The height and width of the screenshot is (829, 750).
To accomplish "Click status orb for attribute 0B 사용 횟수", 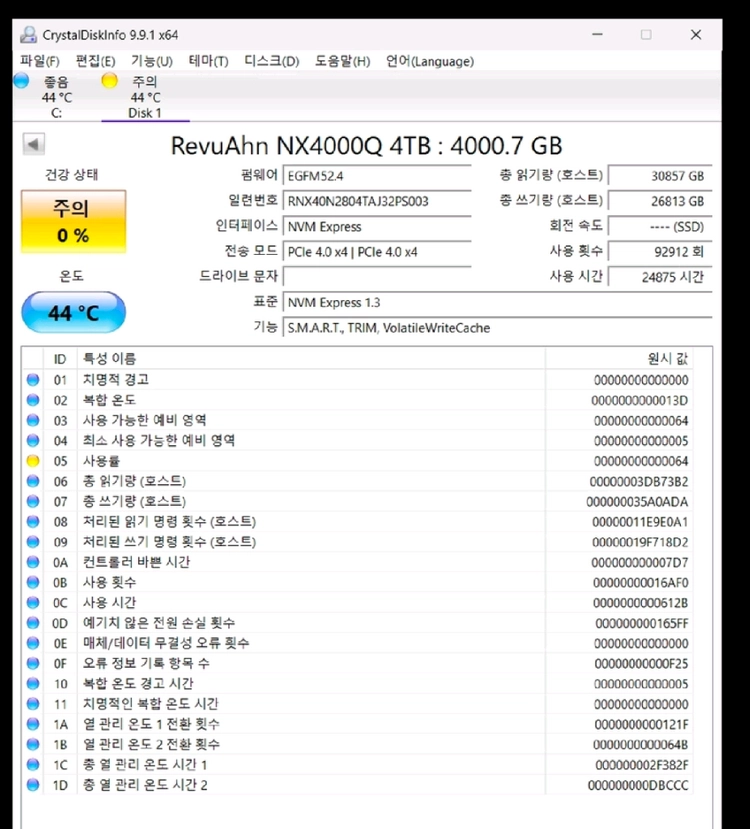I will click(x=33, y=582).
